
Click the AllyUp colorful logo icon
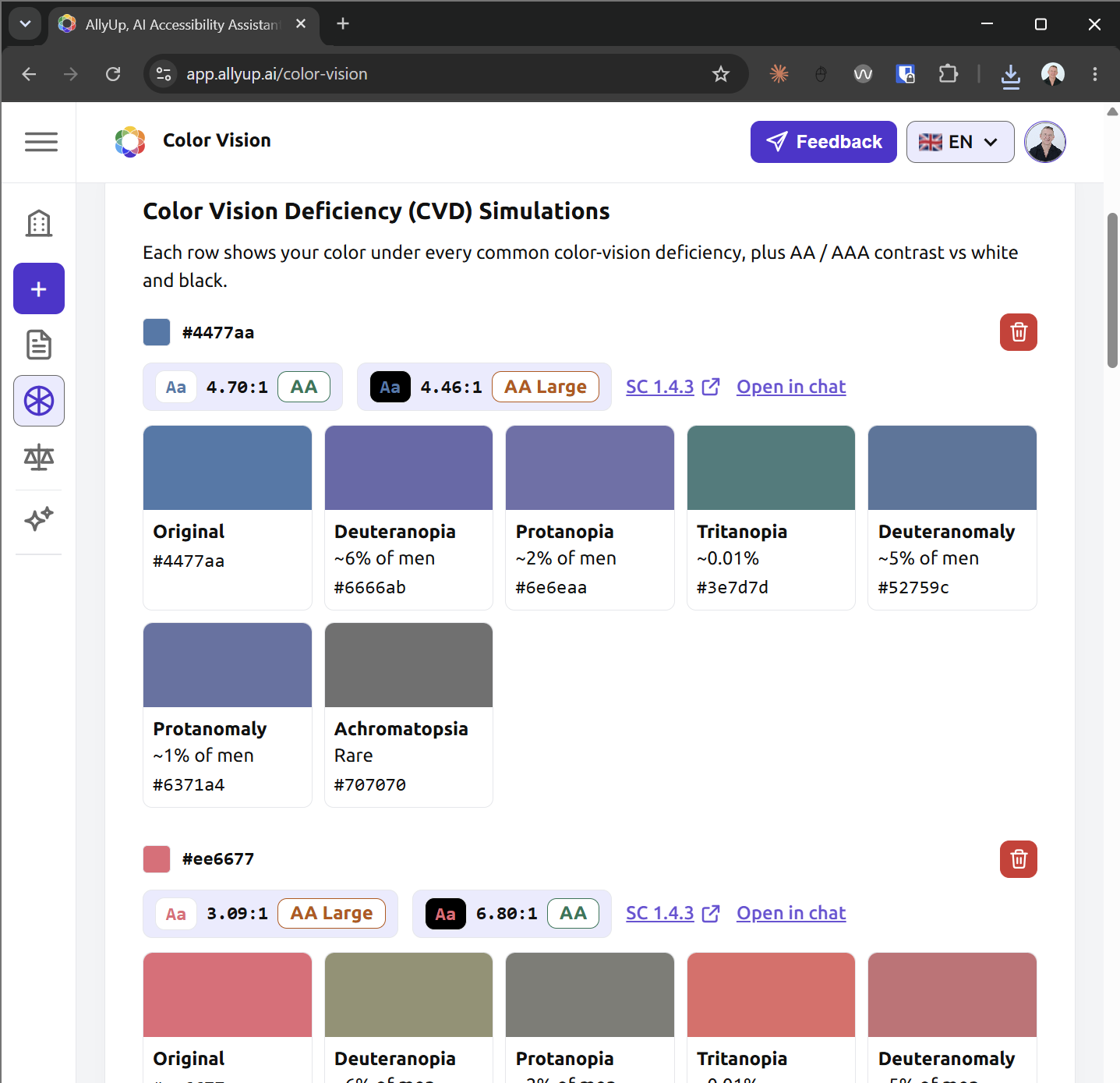pyautogui.click(x=130, y=141)
